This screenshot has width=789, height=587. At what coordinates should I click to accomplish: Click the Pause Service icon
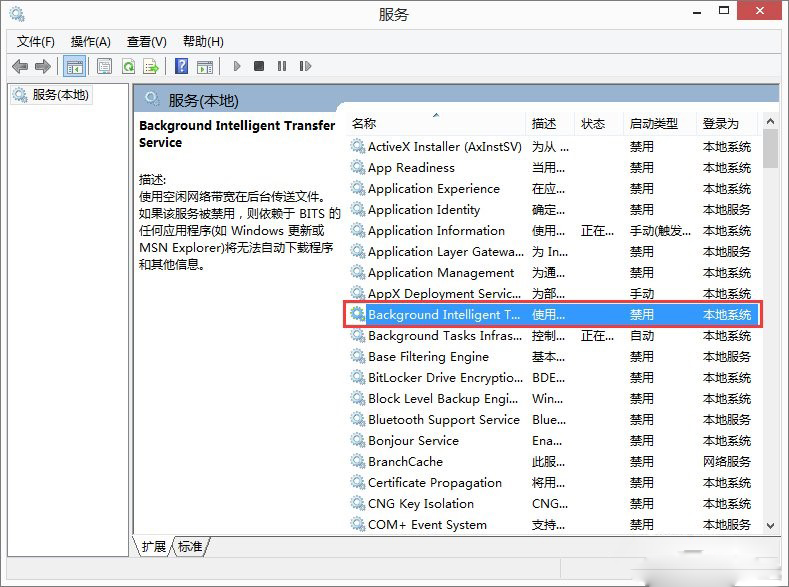click(x=282, y=66)
